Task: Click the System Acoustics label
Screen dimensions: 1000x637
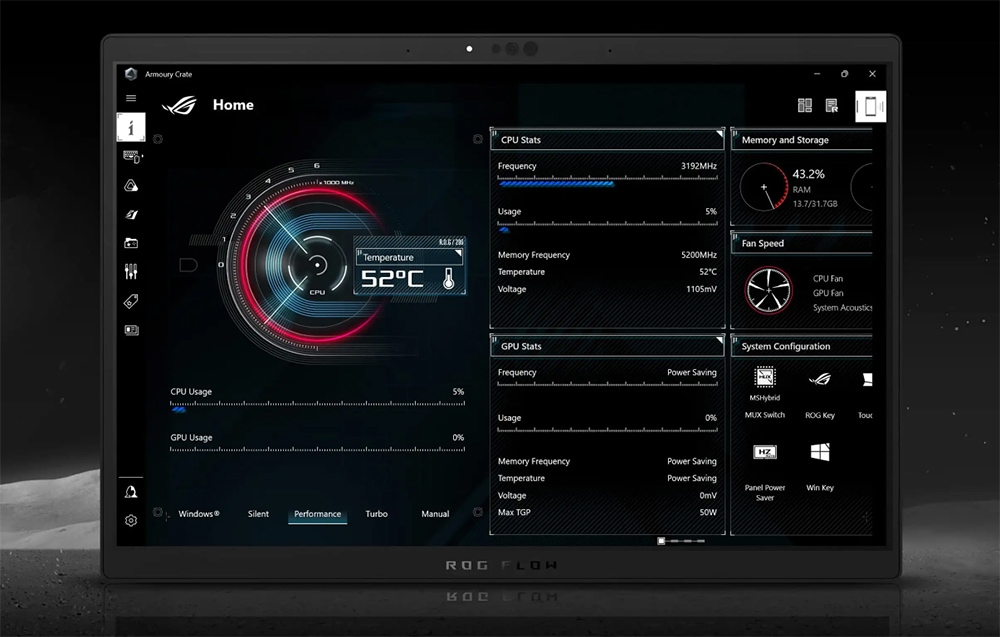Action: 842,307
